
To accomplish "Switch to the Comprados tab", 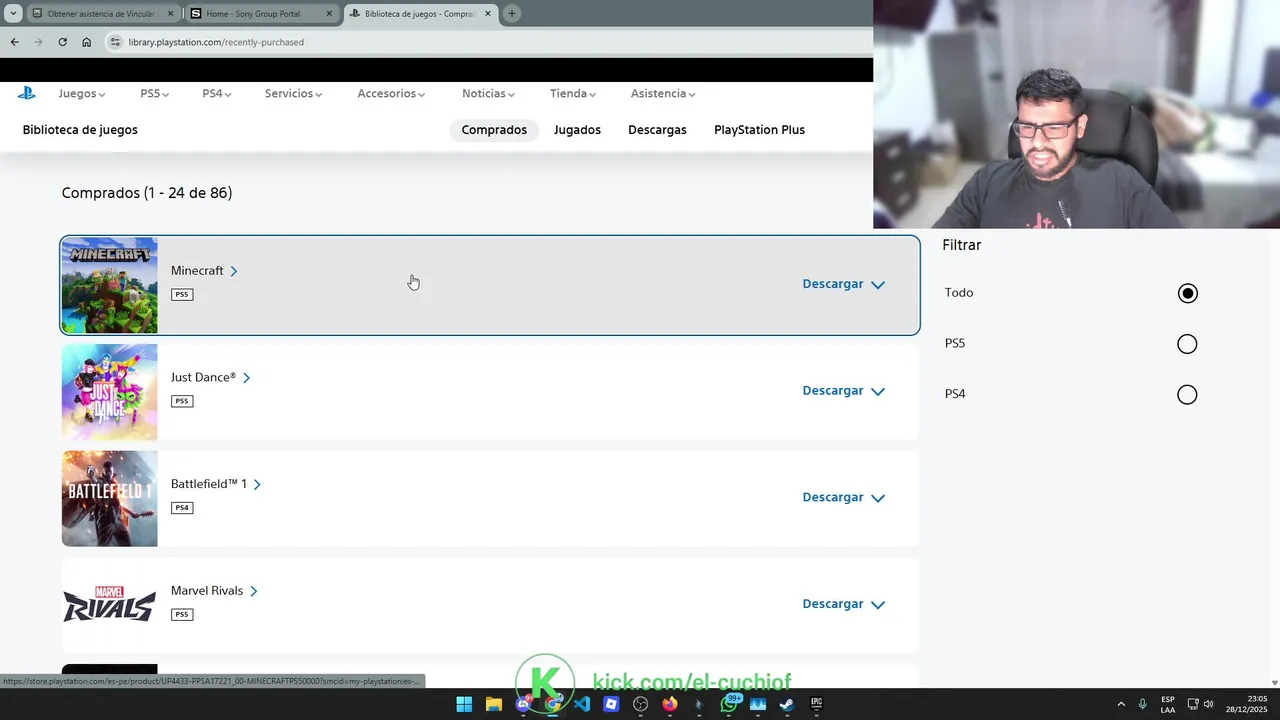I will click(x=494, y=130).
